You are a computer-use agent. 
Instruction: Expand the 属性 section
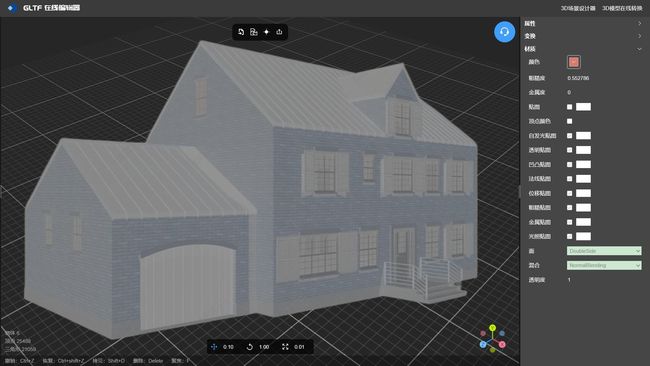point(583,24)
